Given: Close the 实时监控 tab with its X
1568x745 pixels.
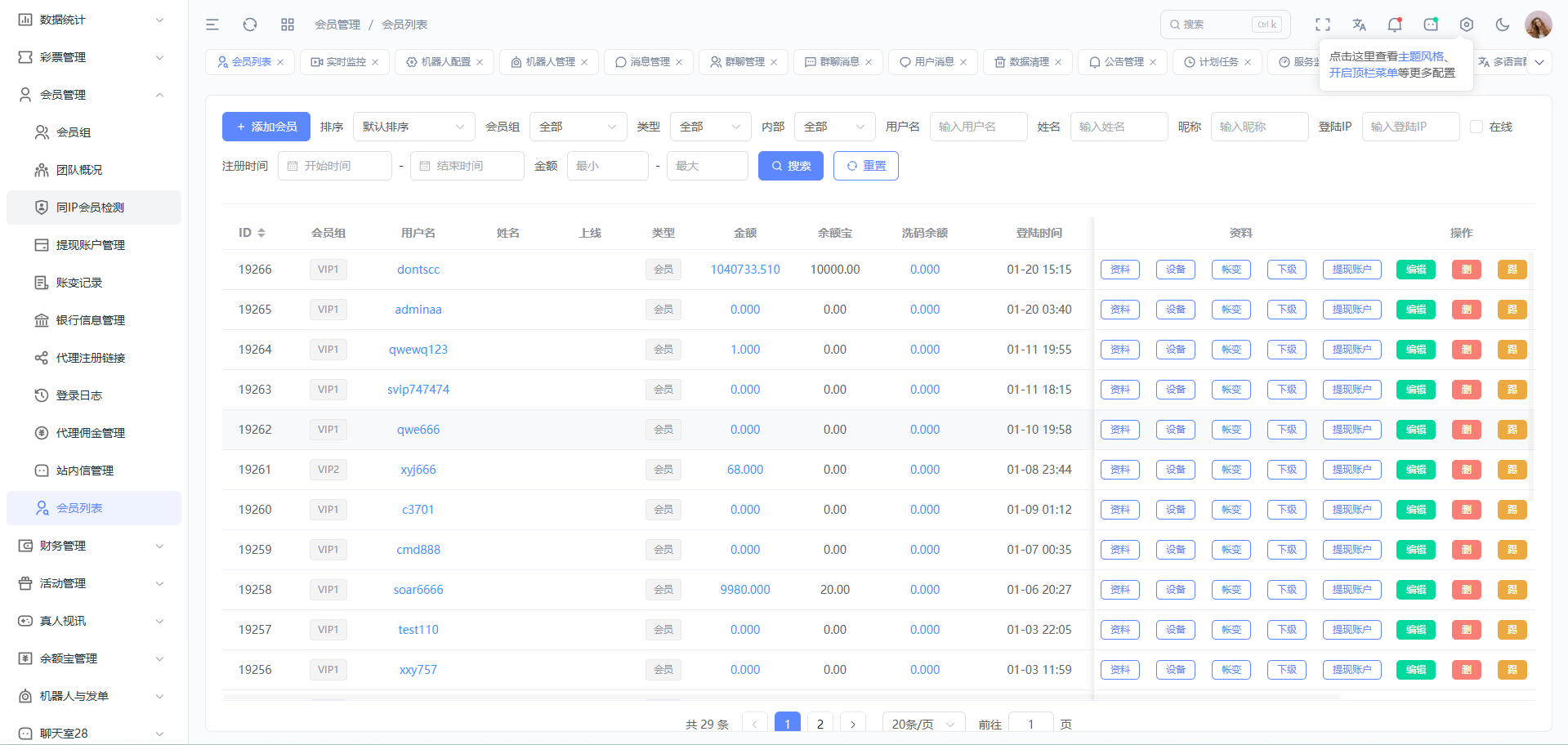Looking at the screenshot, I should (x=375, y=62).
